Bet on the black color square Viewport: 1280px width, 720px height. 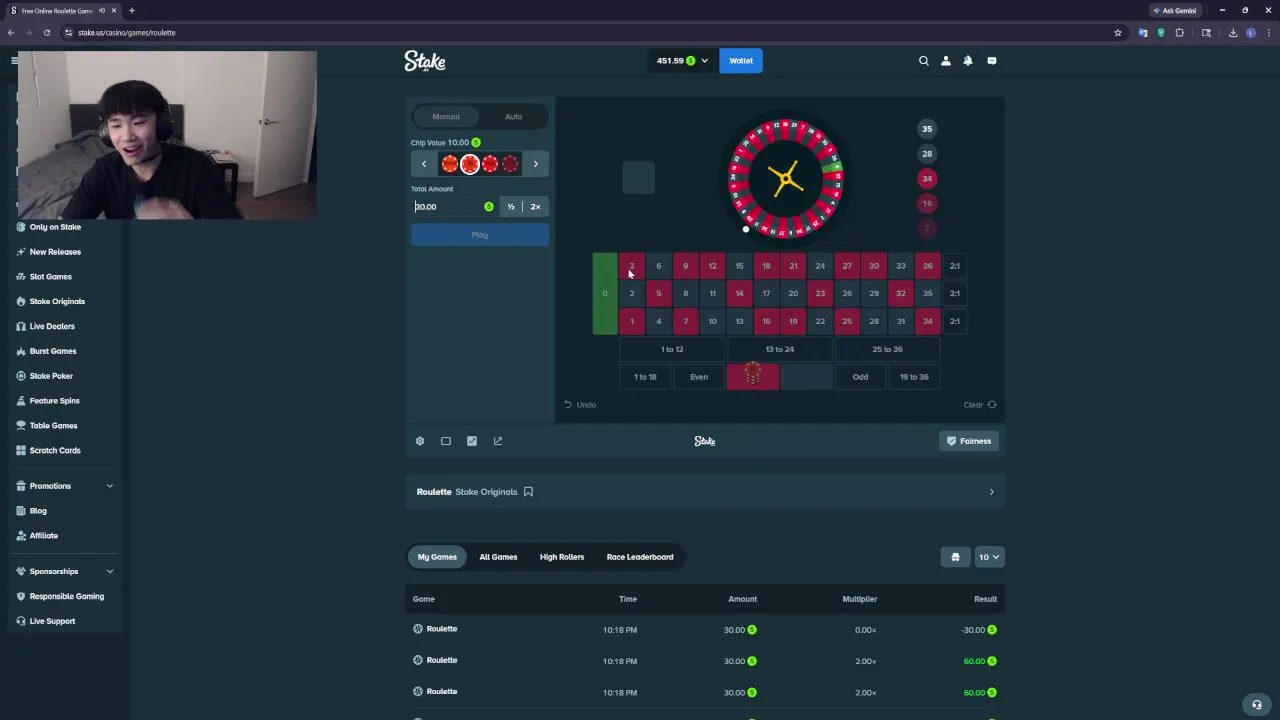click(x=806, y=377)
